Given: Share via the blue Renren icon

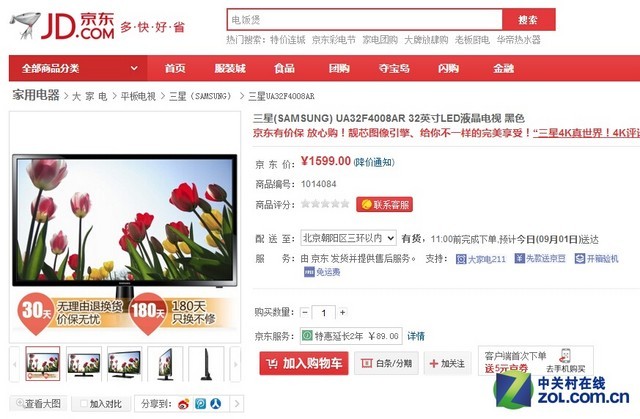Looking at the screenshot, I should point(216,404).
